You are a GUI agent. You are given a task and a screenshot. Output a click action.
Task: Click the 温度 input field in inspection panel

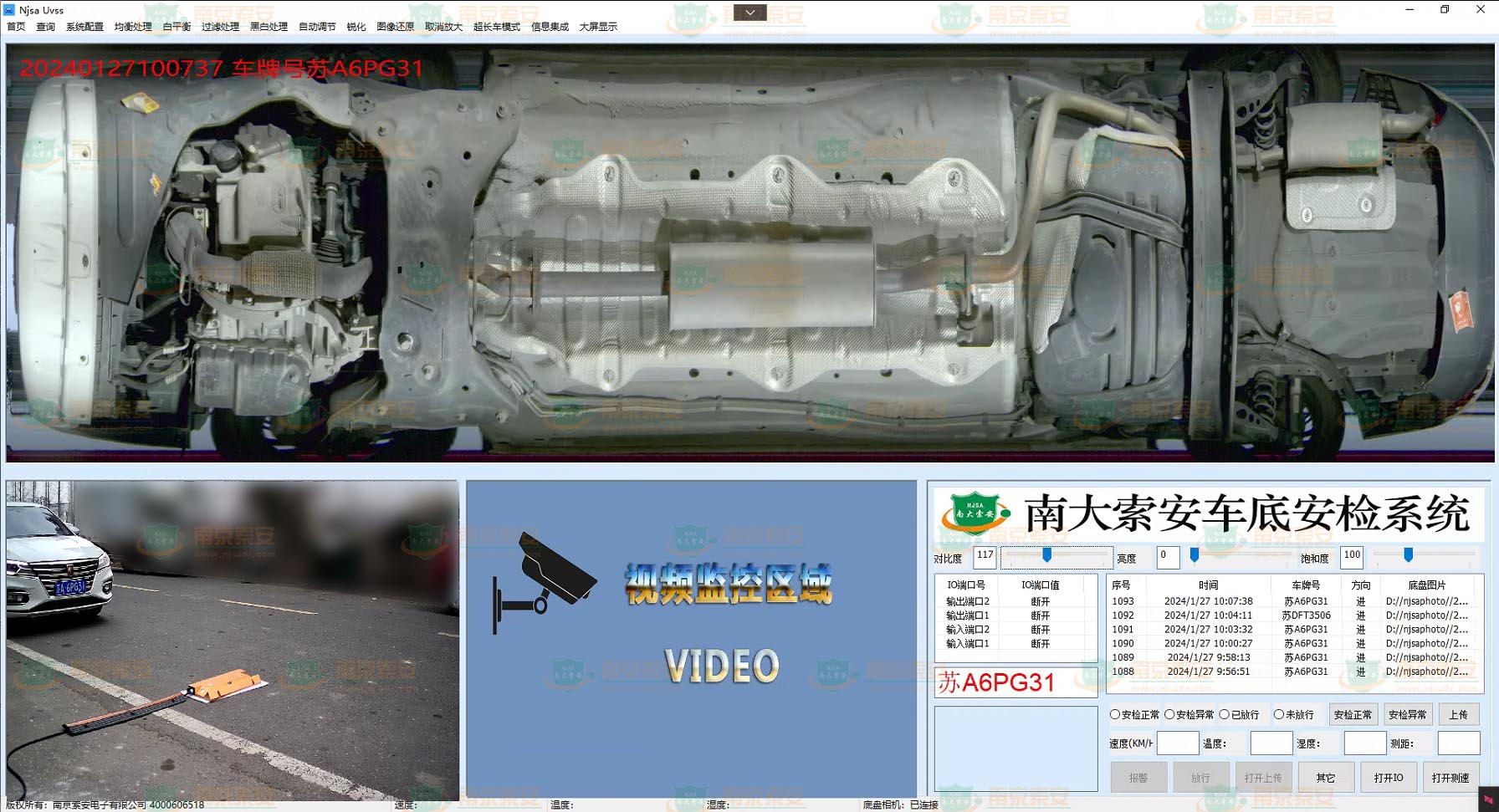[x=1271, y=743]
